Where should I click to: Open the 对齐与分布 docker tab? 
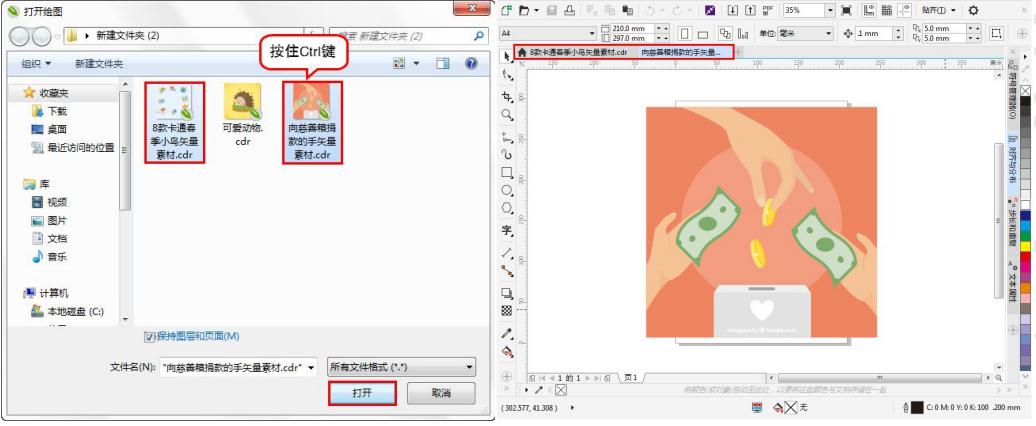(x=1012, y=161)
